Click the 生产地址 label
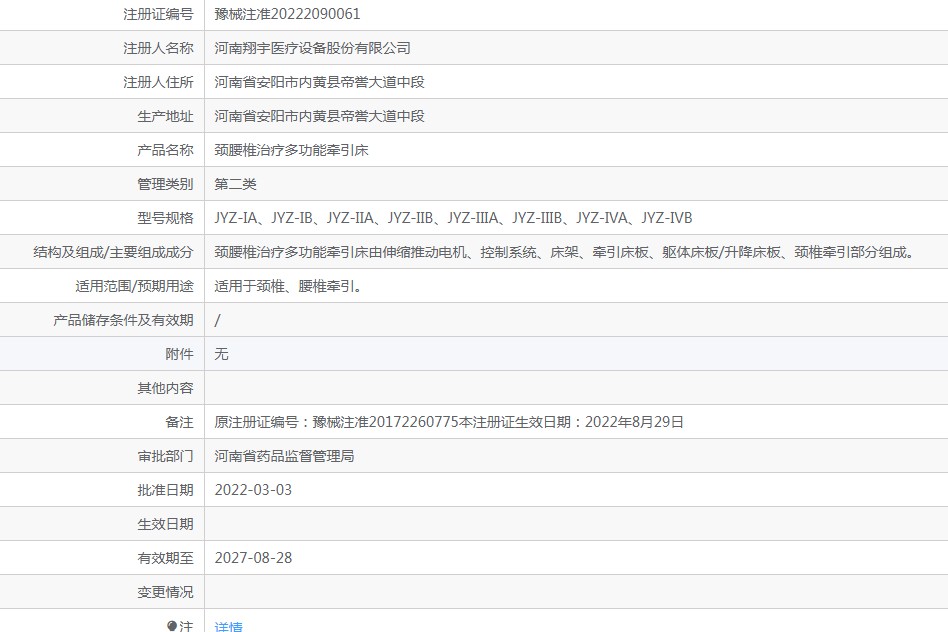948x632 pixels. pos(166,116)
